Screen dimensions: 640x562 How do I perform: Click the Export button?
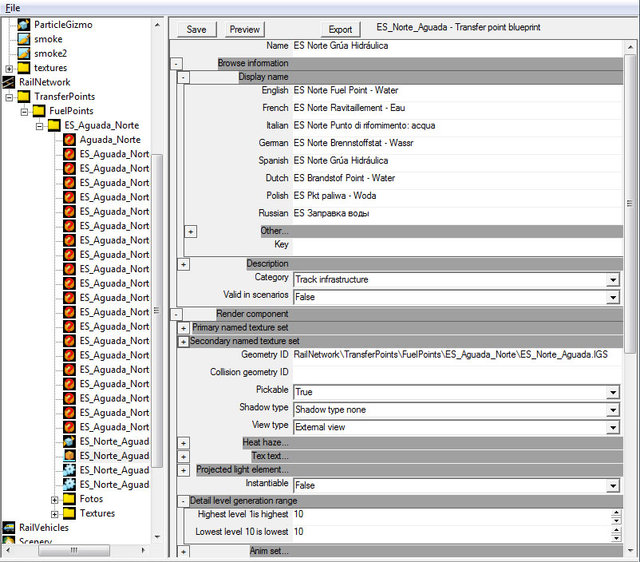pos(340,29)
